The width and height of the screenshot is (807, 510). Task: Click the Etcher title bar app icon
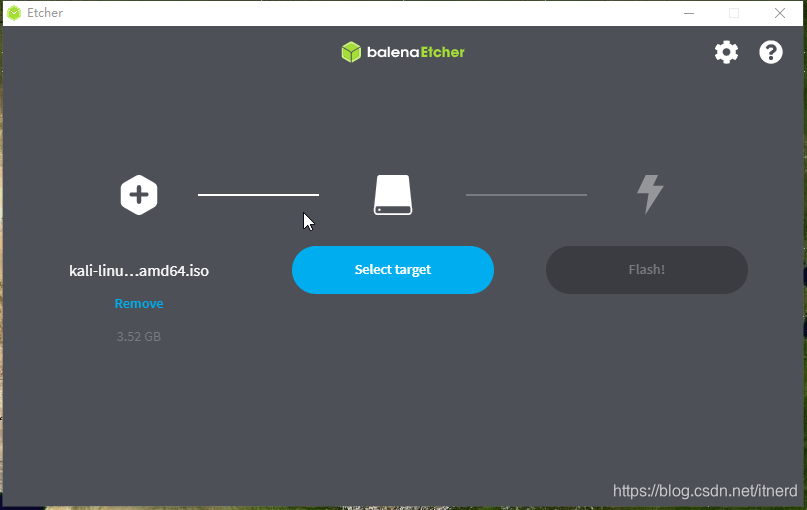(14, 13)
